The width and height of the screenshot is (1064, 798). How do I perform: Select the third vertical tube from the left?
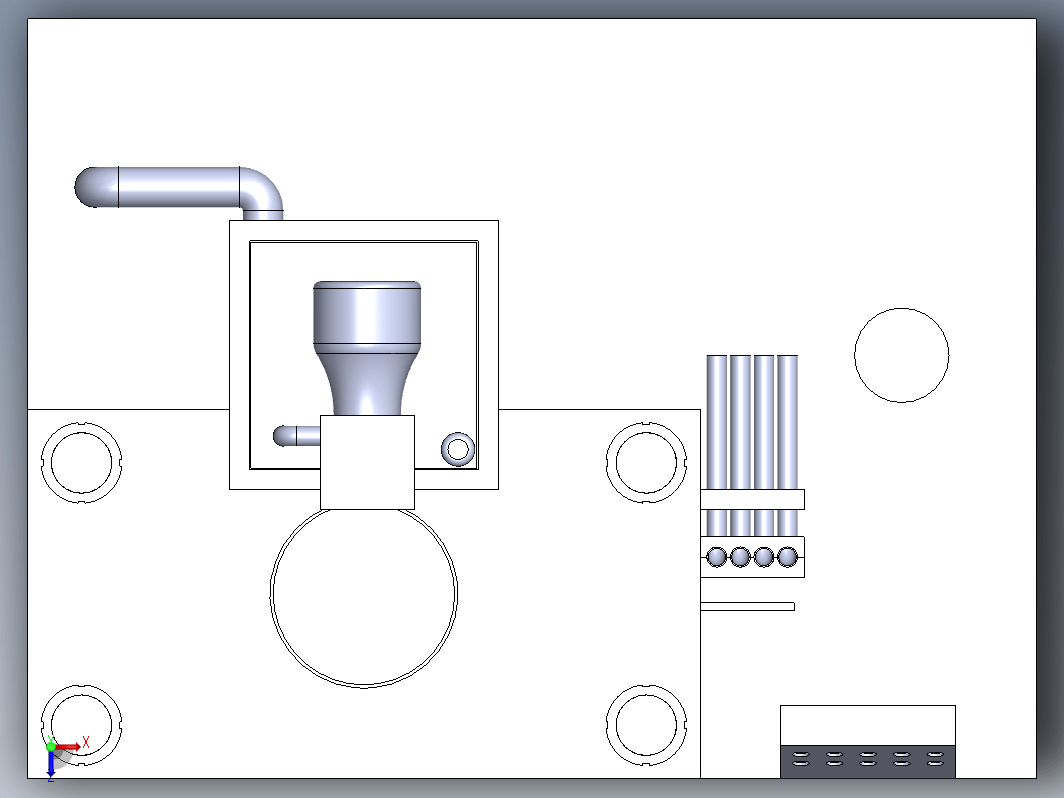click(764, 421)
